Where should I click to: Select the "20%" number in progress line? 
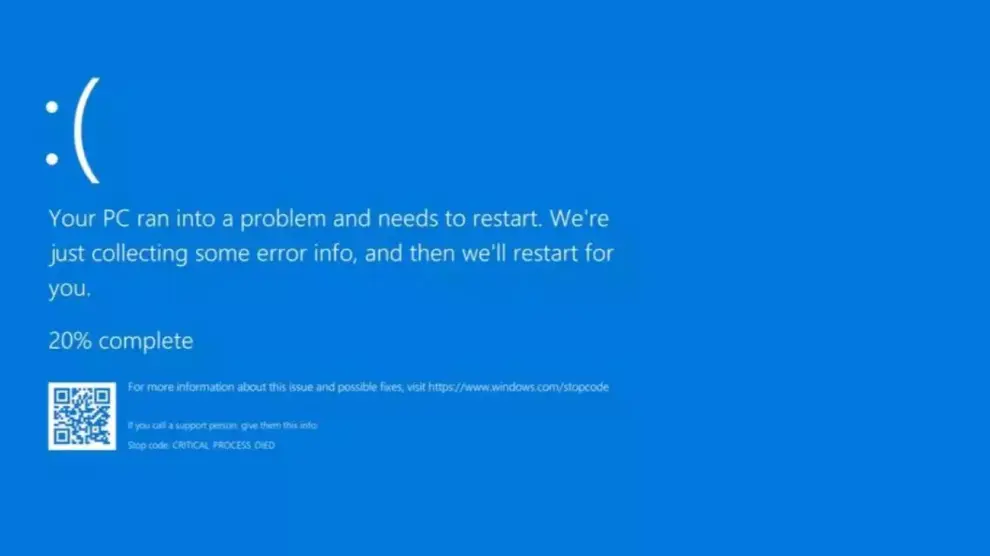pos(70,341)
